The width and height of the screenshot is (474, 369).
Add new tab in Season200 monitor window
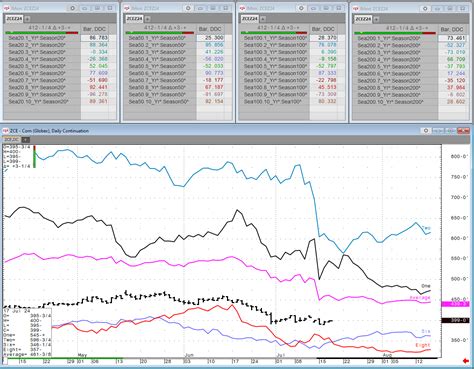(x=376, y=19)
